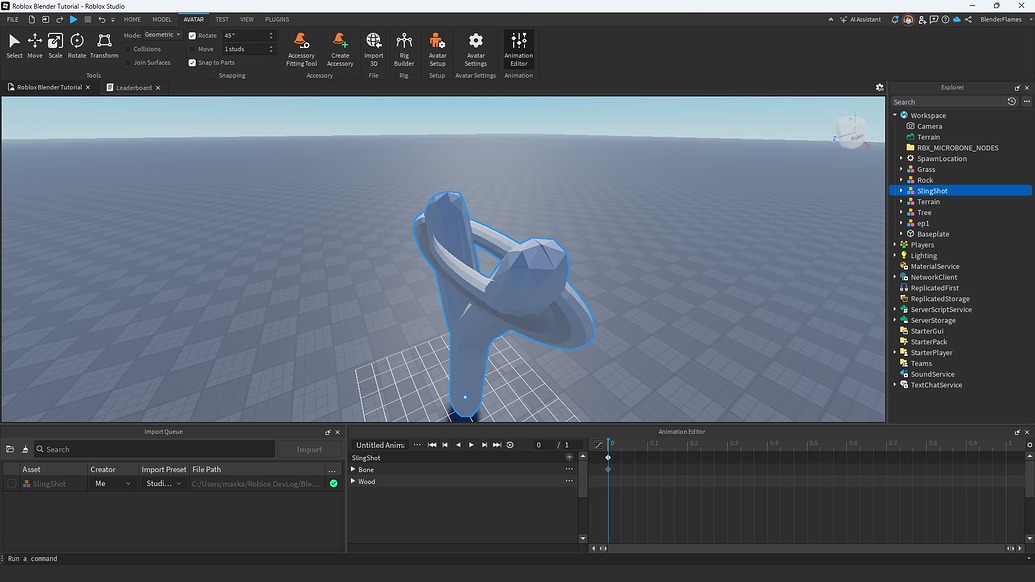Enable the Join Surfaces checkbox

tap(128, 63)
